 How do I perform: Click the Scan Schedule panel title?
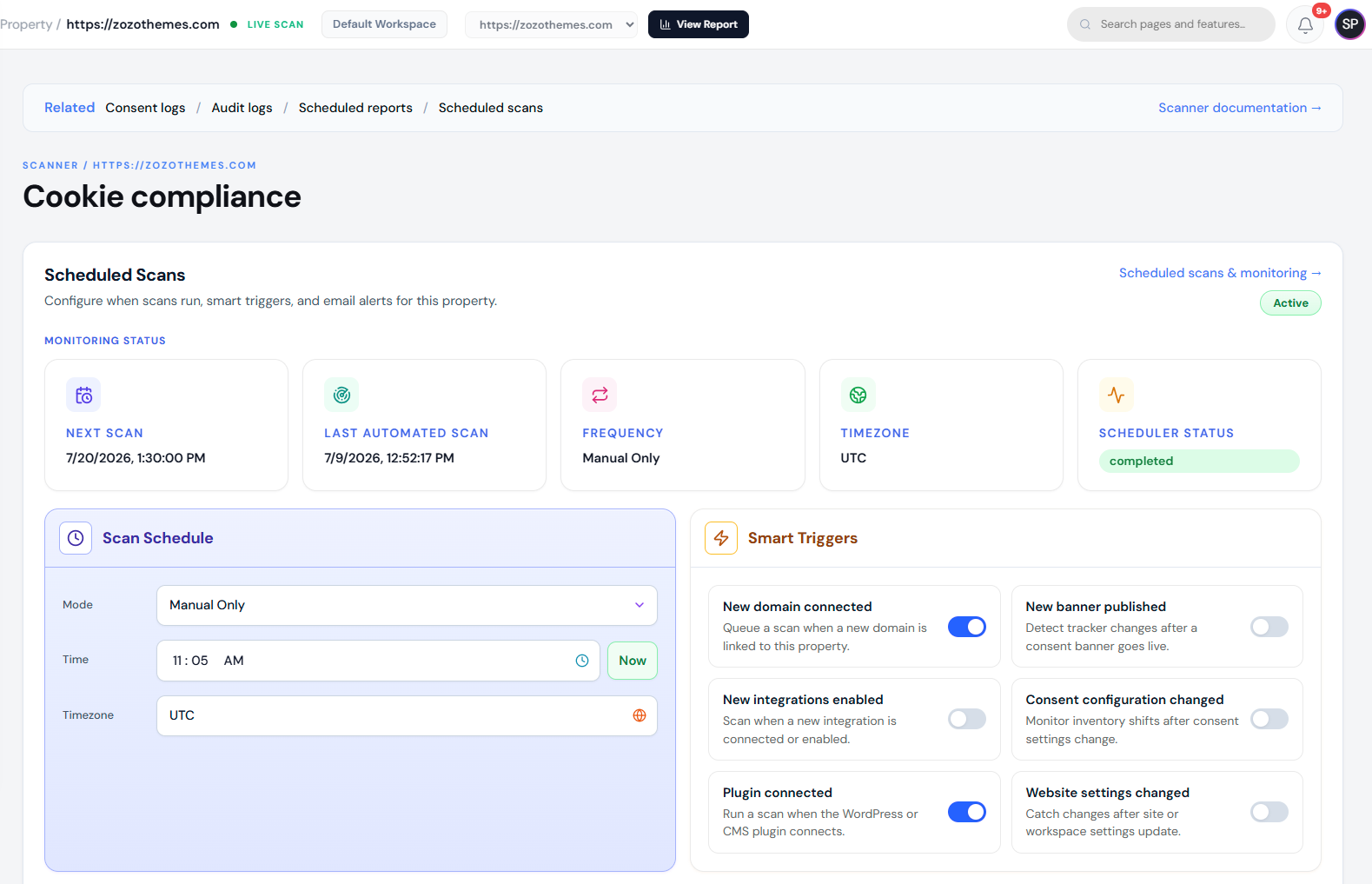coord(158,538)
